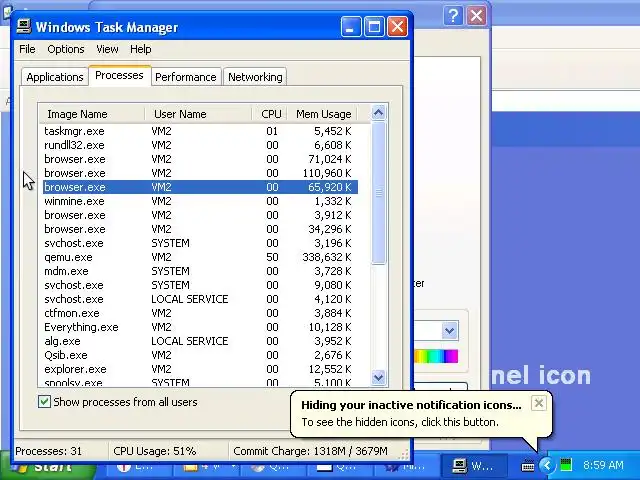Click the process list vertical scrollbar thumb

click(x=378, y=193)
